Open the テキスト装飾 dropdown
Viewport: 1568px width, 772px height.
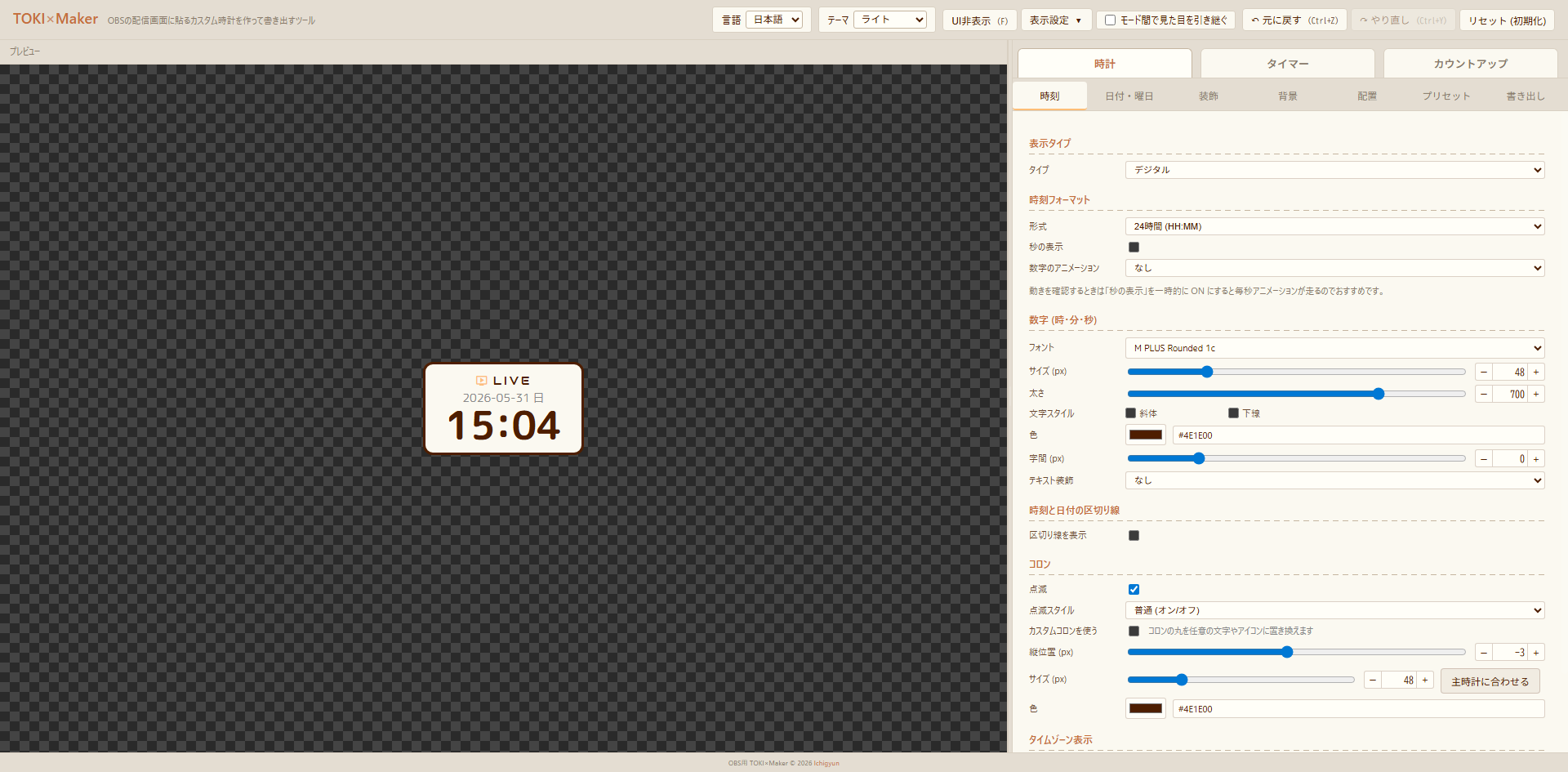coord(1334,480)
